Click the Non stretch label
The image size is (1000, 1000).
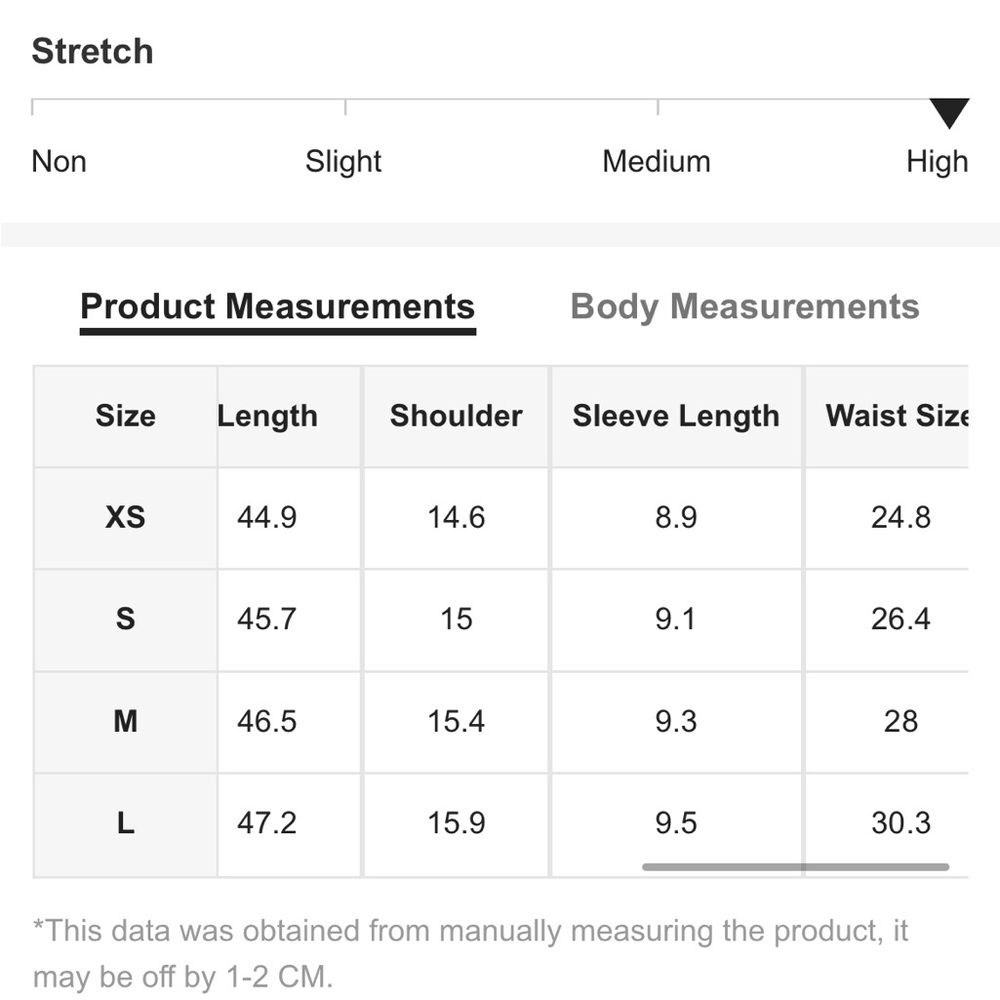click(59, 161)
